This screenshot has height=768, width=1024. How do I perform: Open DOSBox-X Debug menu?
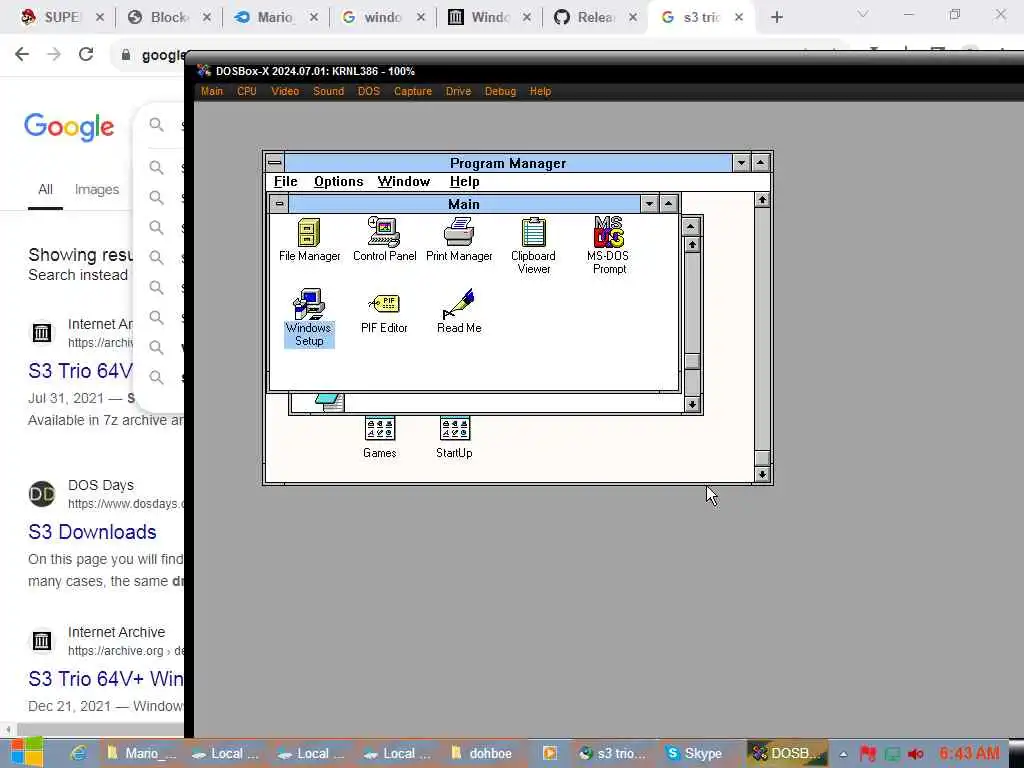500,91
